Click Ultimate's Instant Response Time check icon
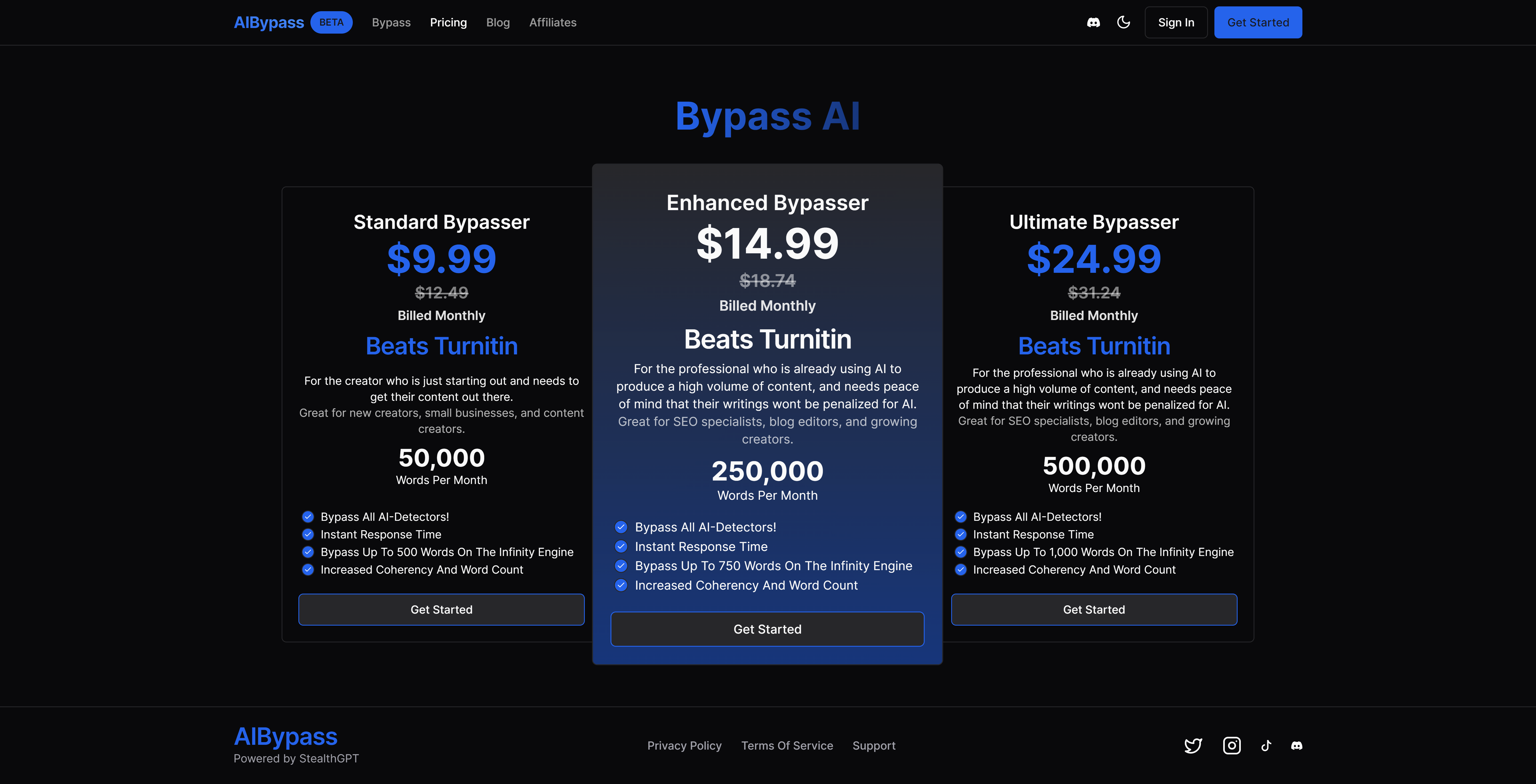Image resolution: width=1536 pixels, height=784 pixels. (961, 534)
